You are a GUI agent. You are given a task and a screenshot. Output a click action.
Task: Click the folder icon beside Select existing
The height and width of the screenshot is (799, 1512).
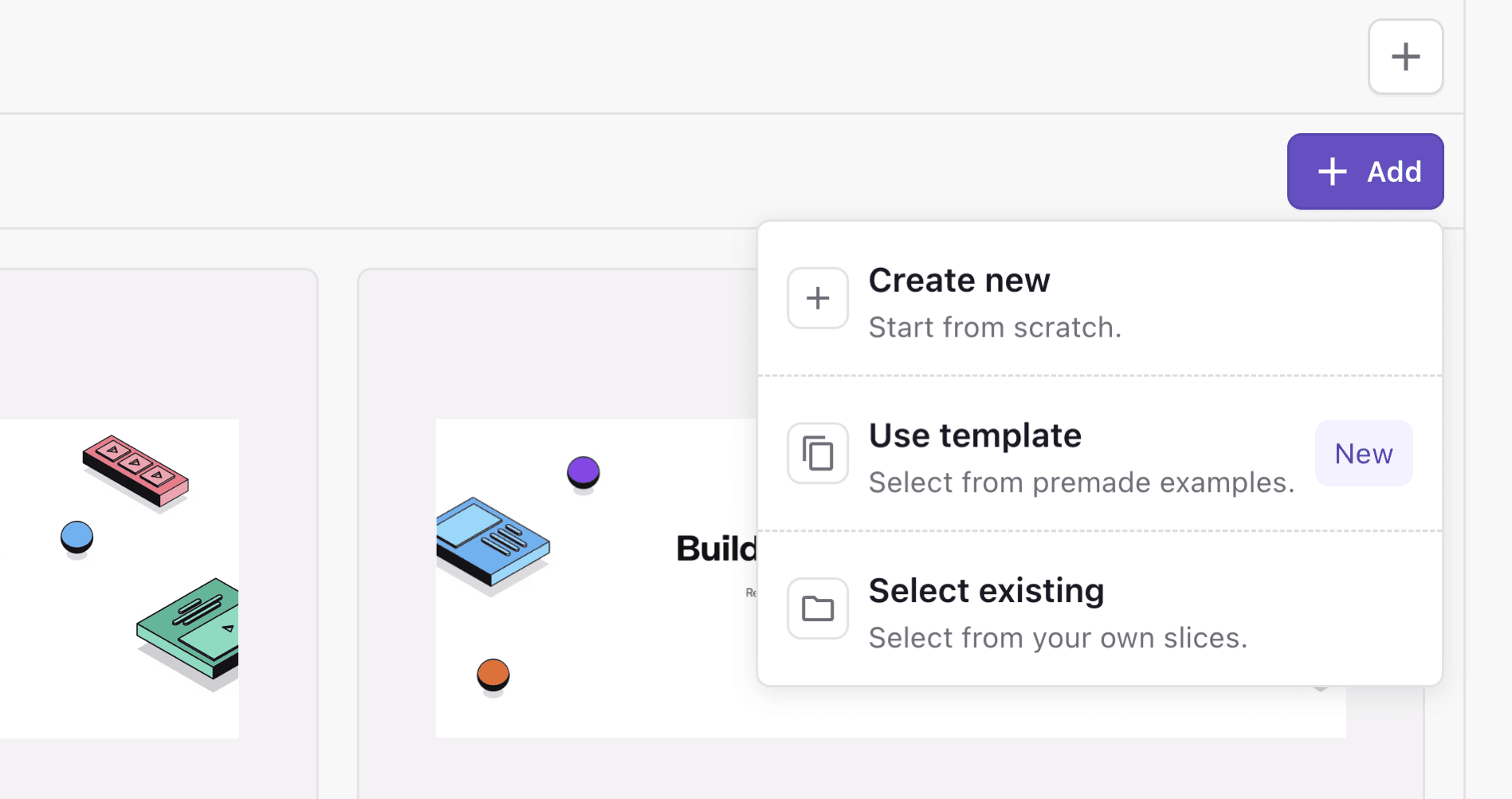click(x=817, y=608)
